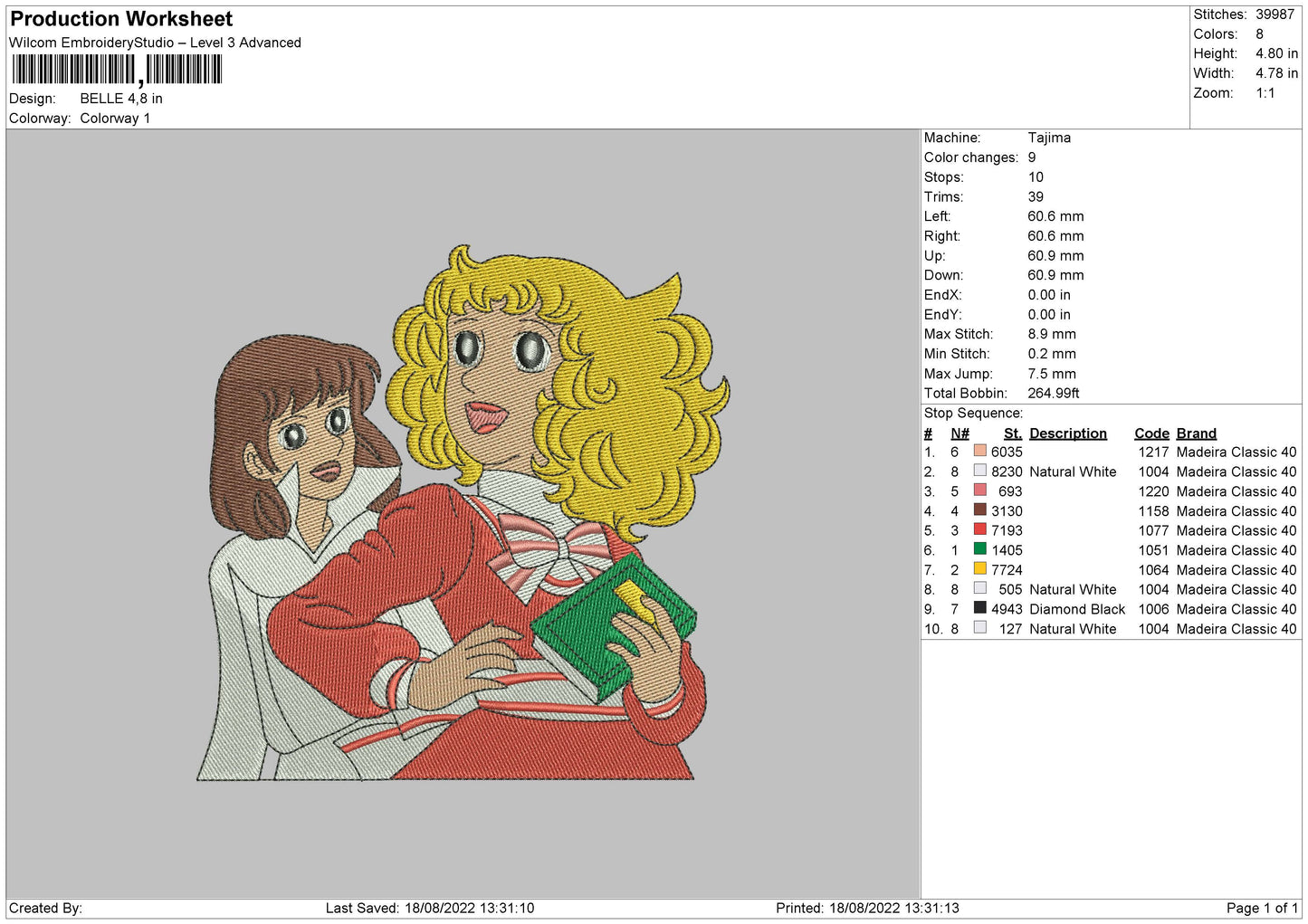Click the 'Colorway 1' value
The image size is (1308, 924).
tap(115, 119)
